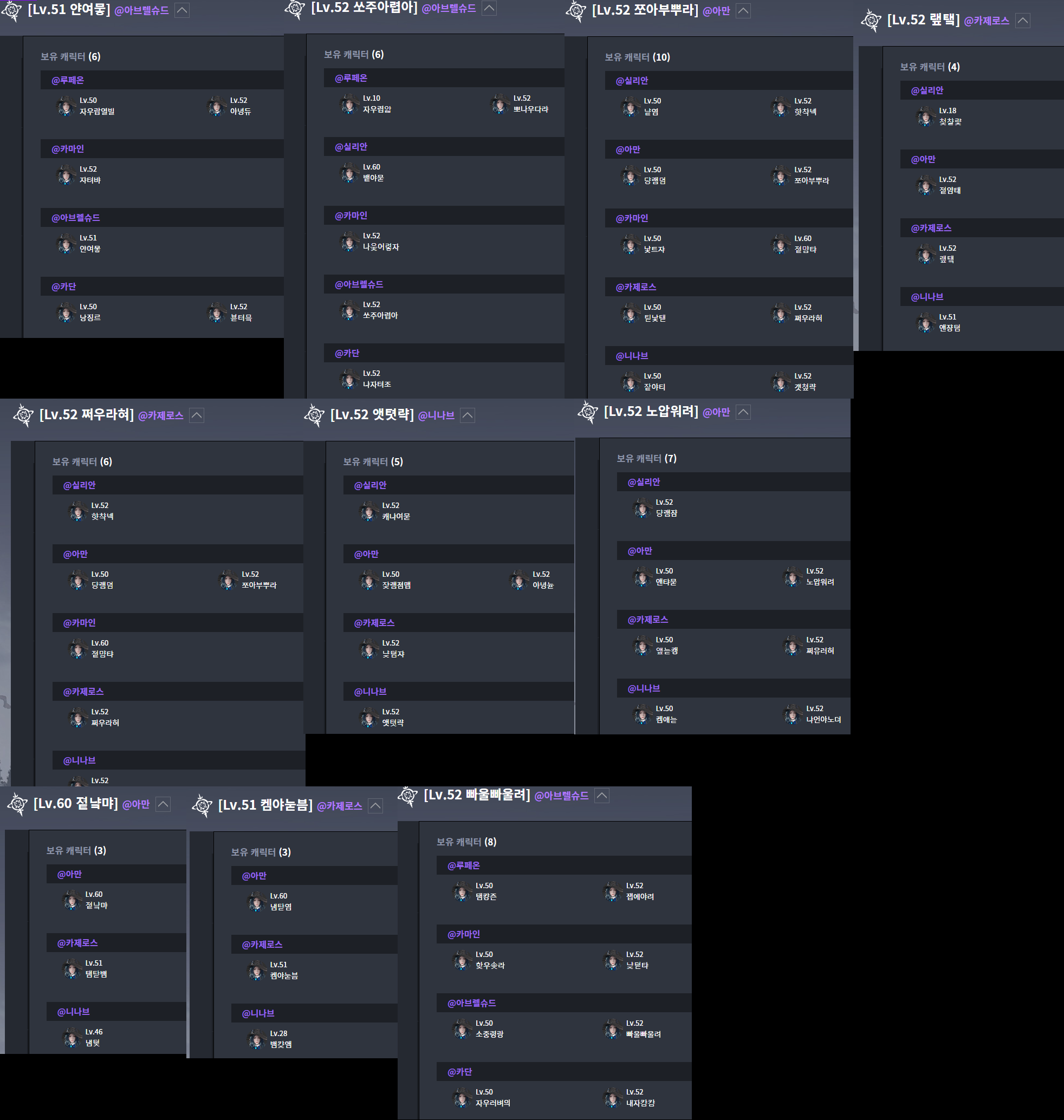Click 소중령랑 character portrait icon
This screenshot has height=1120, width=1064.
click(x=462, y=1028)
